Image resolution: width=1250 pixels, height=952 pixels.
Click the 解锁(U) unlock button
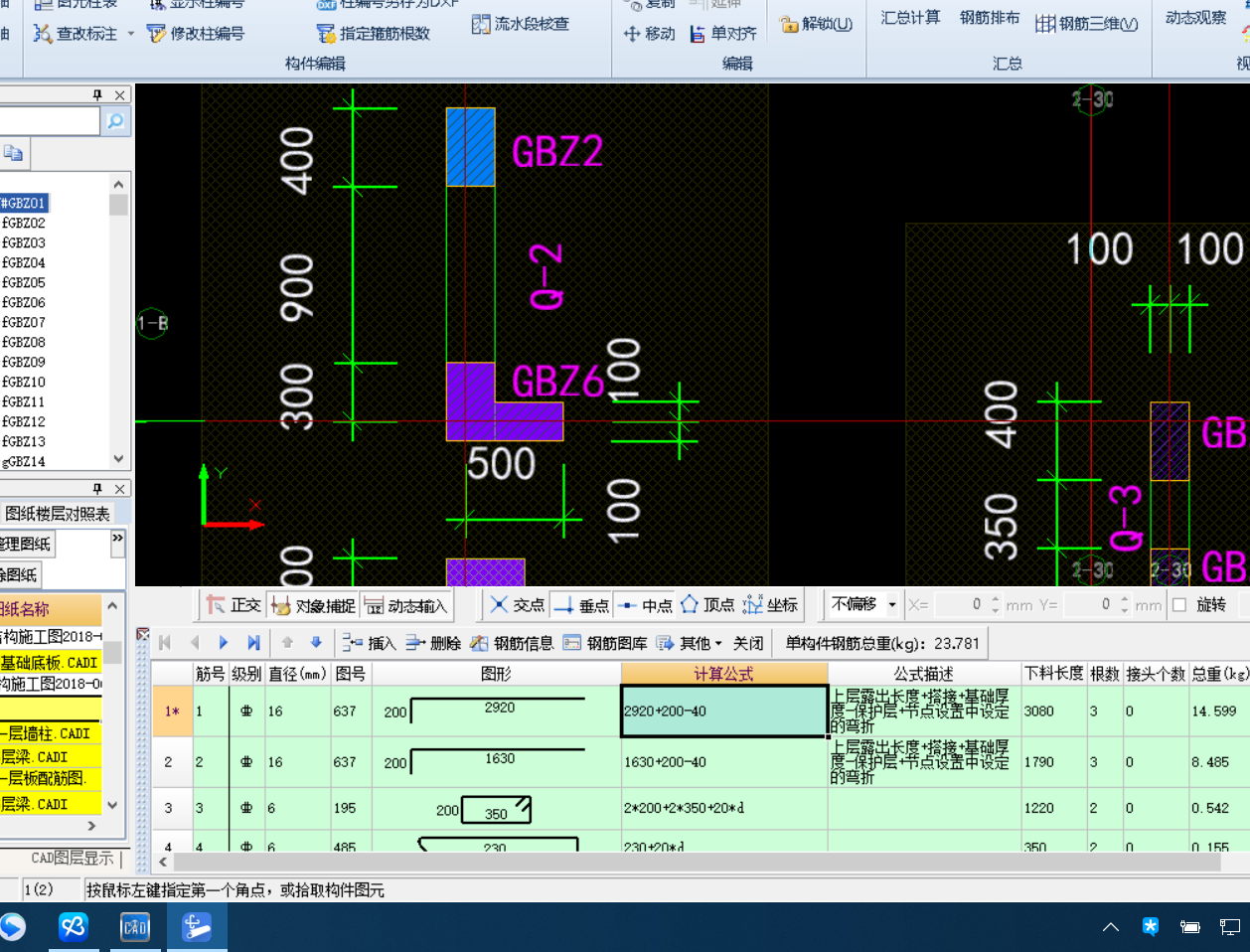(x=817, y=24)
